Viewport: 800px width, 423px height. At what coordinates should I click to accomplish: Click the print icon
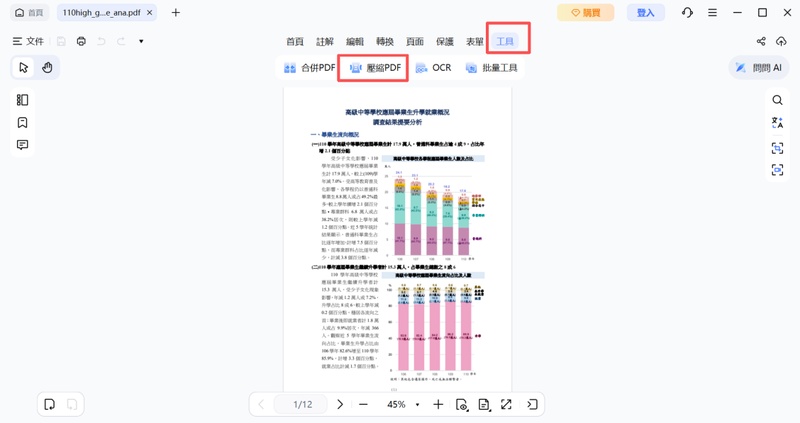pyautogui.click(x=81, y=41)
